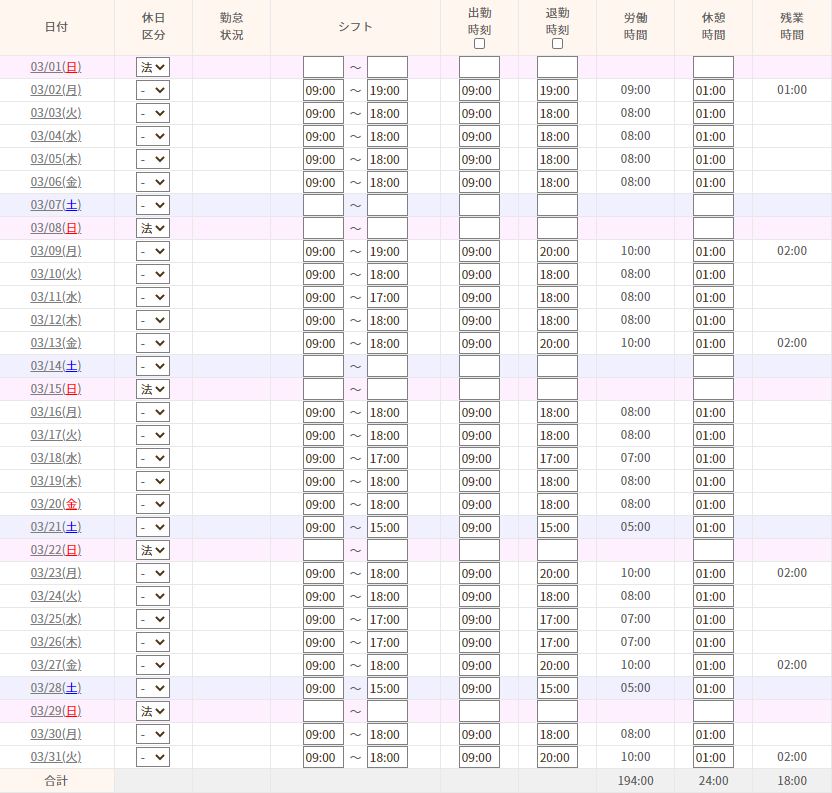This screenshot has height=793, width=832.
Task: Click 03/09 労働時間 value 10:00
Action: pos(635,251)
